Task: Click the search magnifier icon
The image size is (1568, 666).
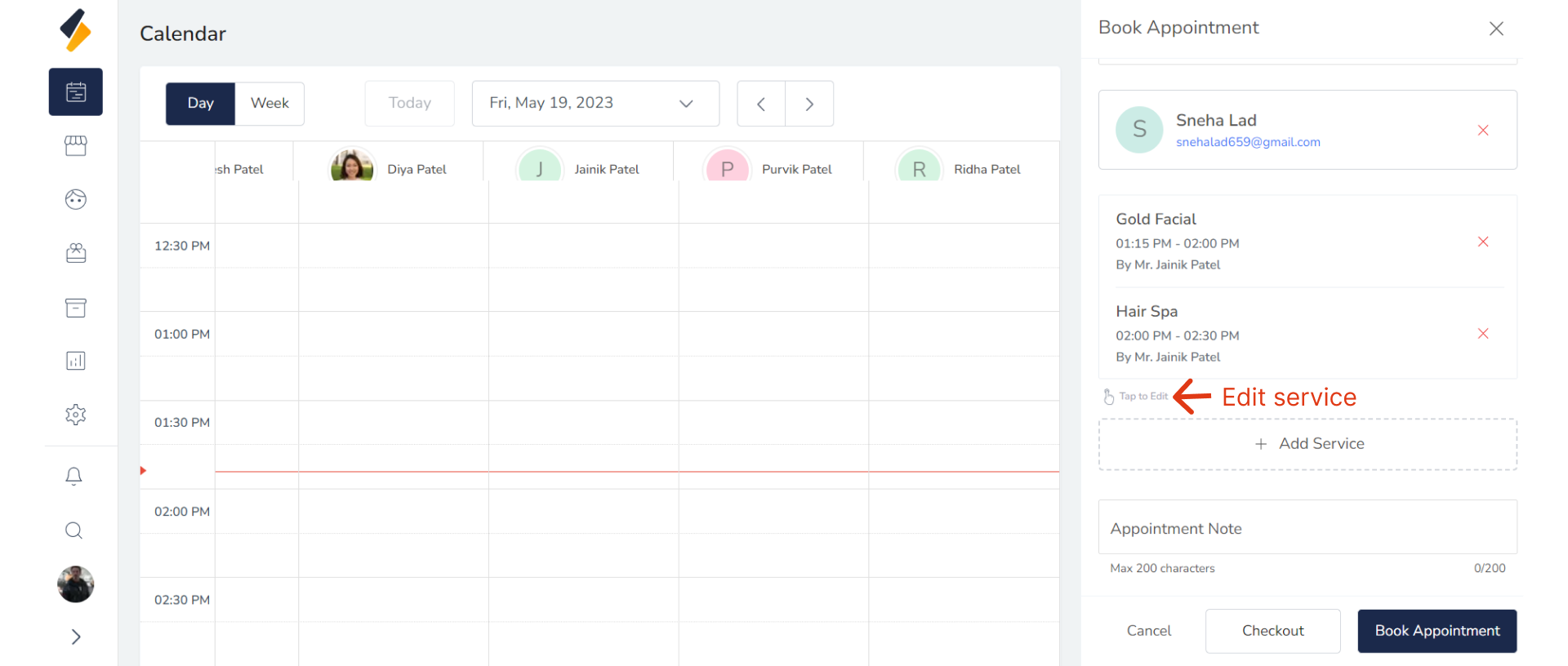Action: (x=73, y=531)
